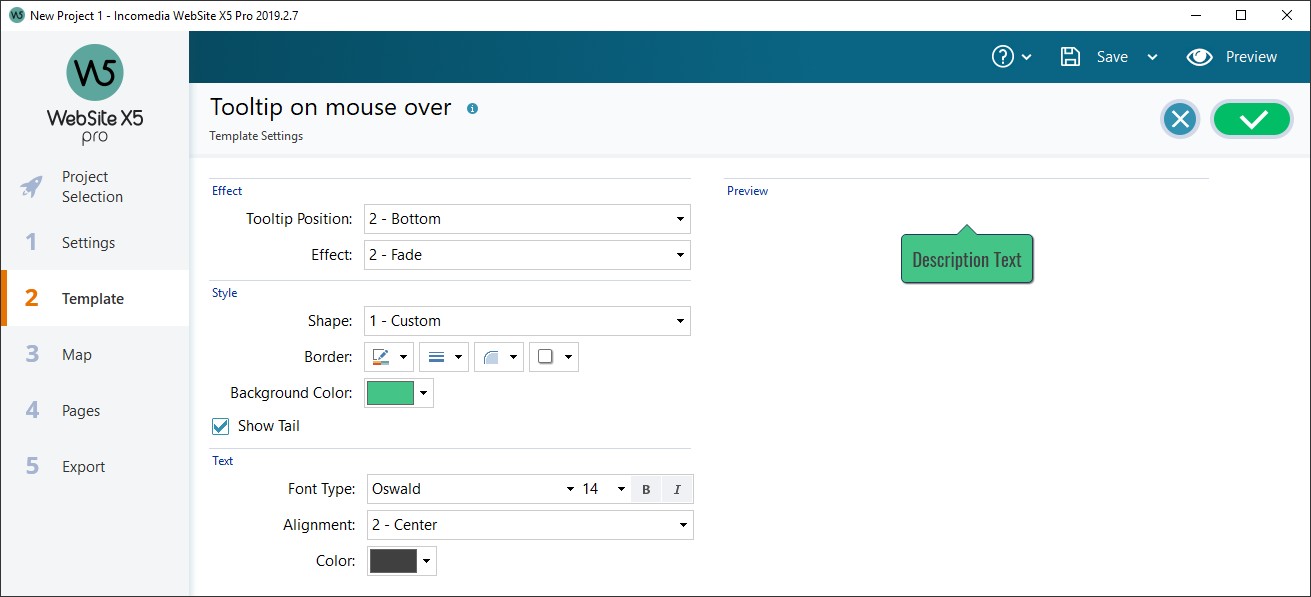The height and width of the screenshot is (597, 1311).
Task: Uncheck the Show Tail checkbox
Action: point(219,425)
